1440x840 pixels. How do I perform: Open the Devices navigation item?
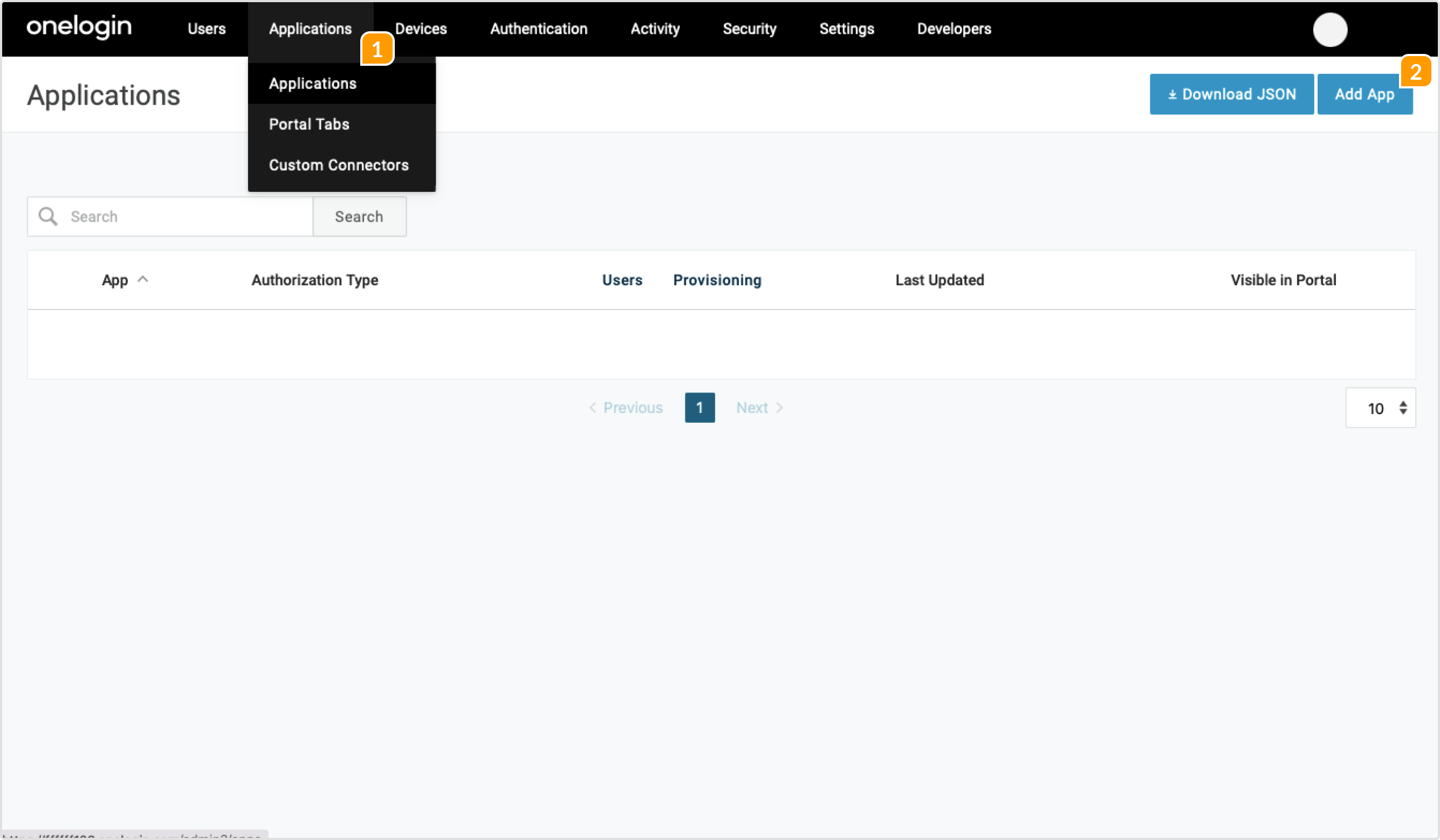click(421, 29)
